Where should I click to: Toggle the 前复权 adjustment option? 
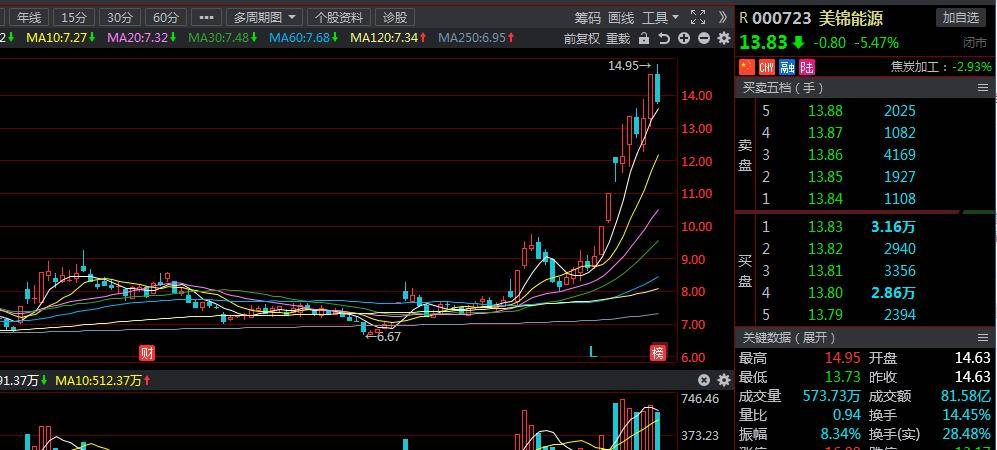click(x=582, y=39)
